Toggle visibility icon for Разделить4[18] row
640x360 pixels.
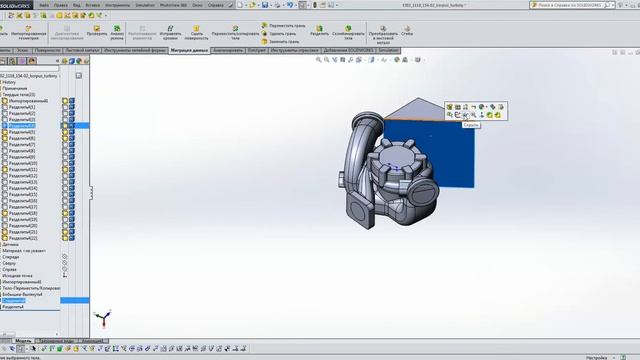(65, 213)
